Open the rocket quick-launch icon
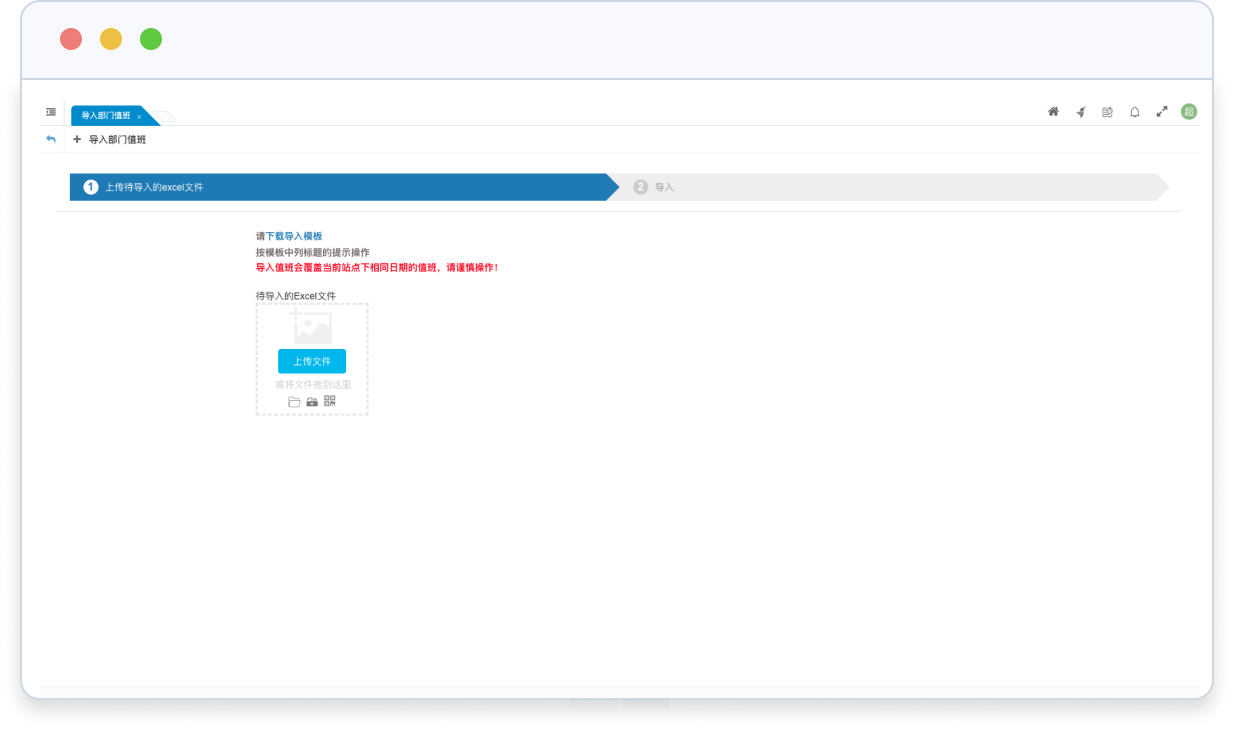 click(1080, 112)
